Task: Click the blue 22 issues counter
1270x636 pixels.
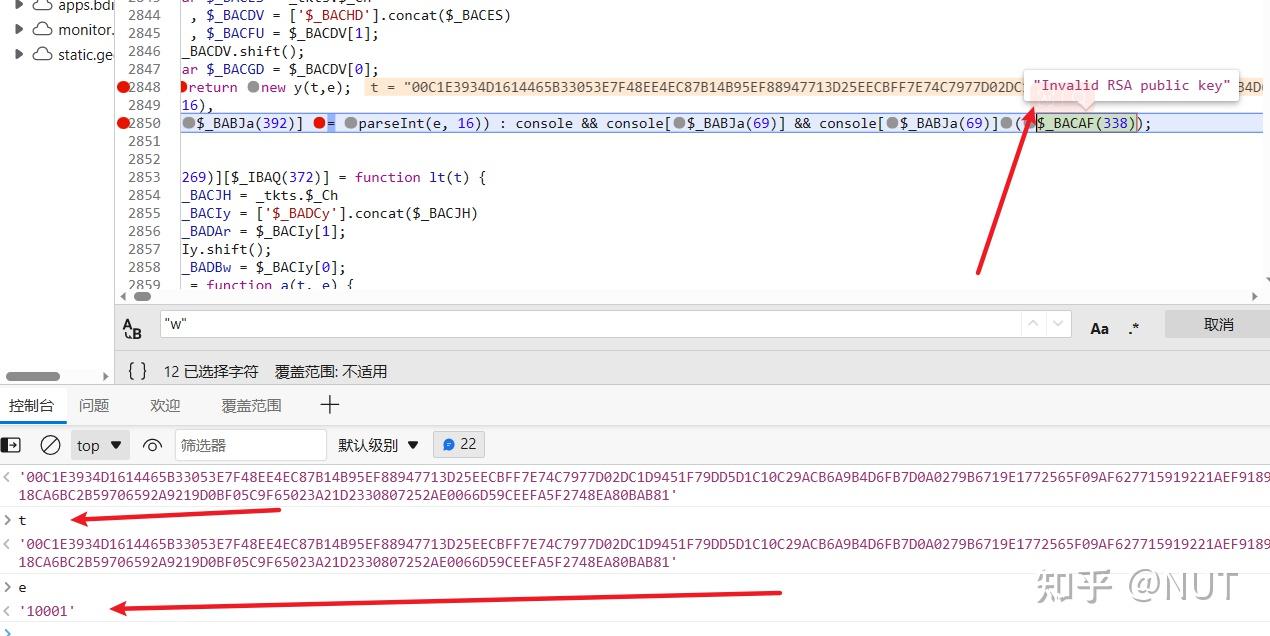Action: 458,444
